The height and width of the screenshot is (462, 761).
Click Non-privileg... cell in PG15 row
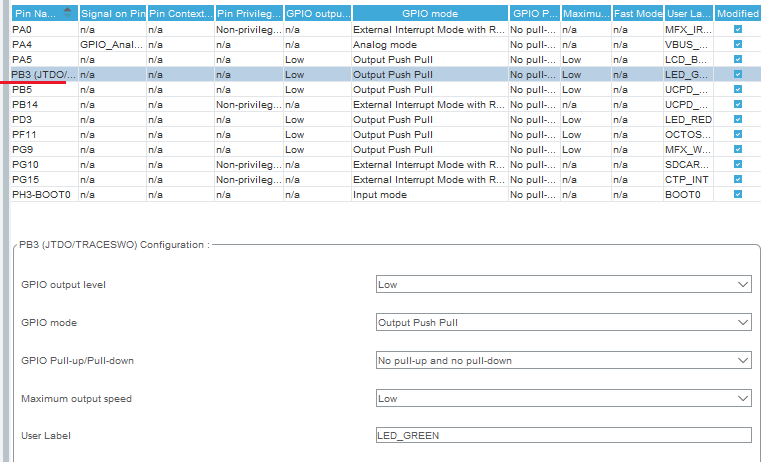point(249,180)
